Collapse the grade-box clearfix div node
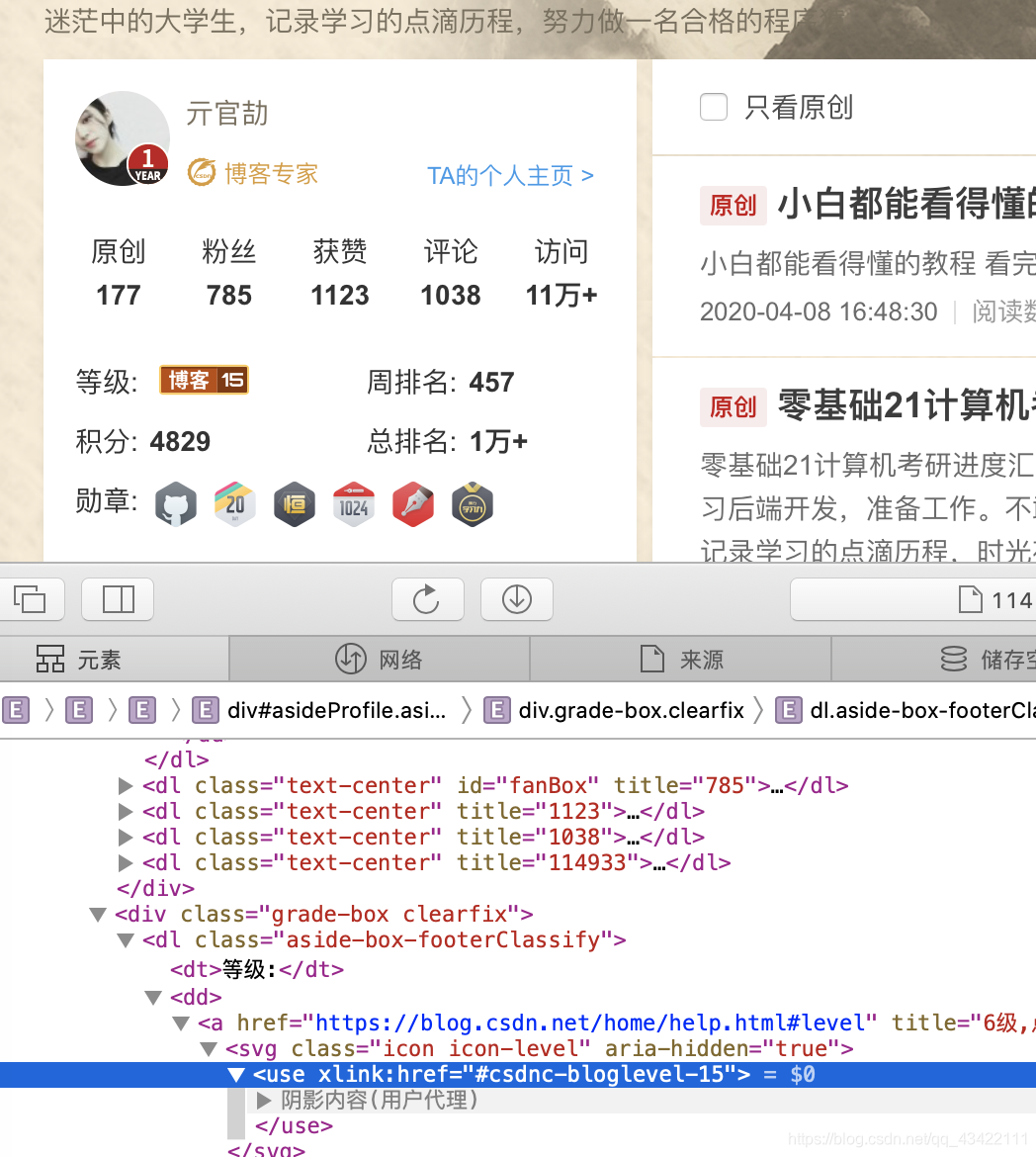 tap(98, 914)
